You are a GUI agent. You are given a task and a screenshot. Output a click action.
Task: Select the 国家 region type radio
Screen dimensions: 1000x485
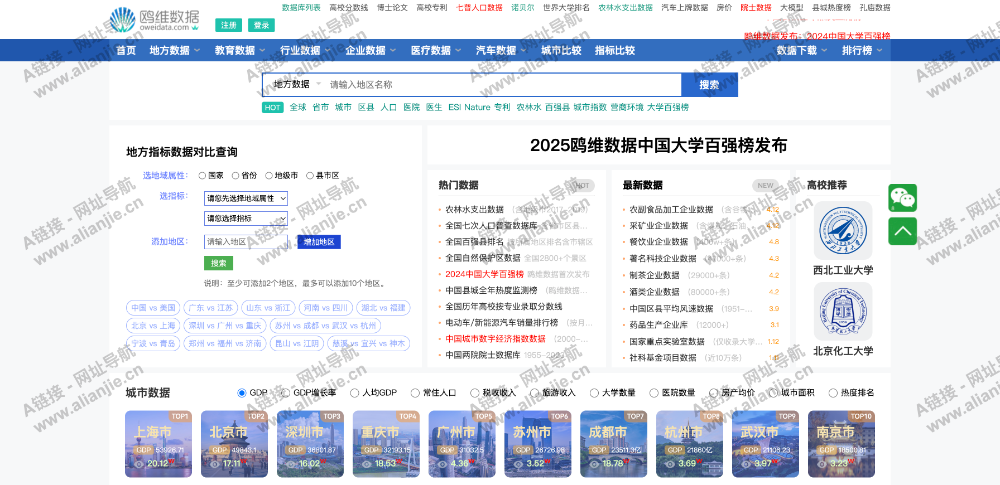tap(202, 175)
